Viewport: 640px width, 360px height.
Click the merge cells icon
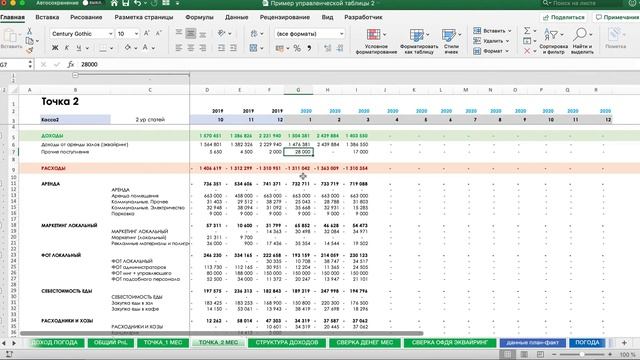pyautogui.click(x=253, y=48)
